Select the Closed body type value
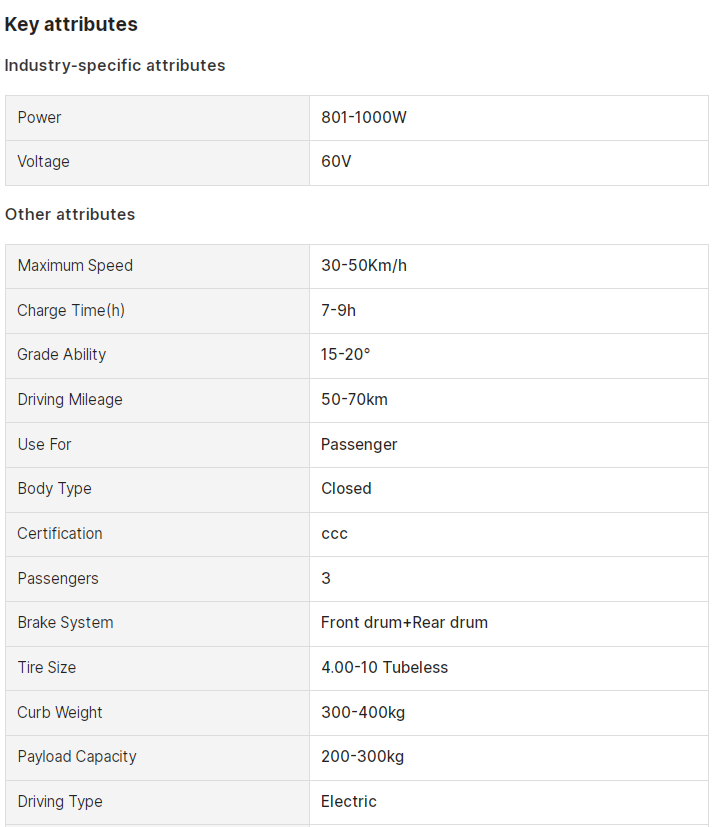The image size is (726, 827). pyautogui.click(x=346, y=488)
